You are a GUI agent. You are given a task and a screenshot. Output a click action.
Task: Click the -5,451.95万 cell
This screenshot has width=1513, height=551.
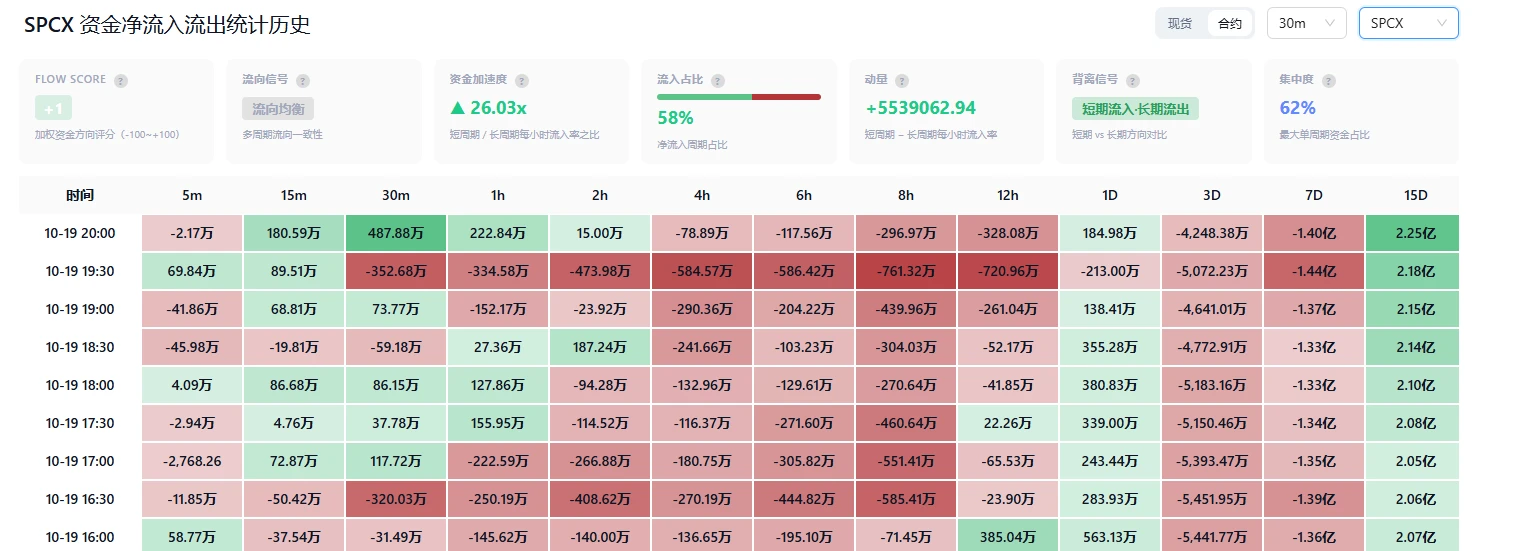coord(1212,499)
